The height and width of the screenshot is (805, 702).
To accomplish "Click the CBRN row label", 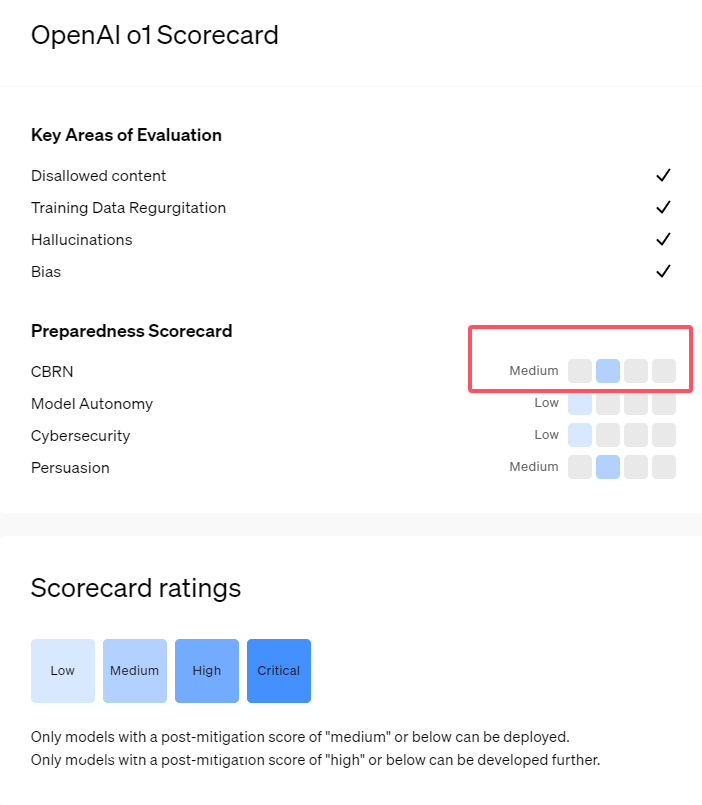I will pyautogui.click(x=52, y=372).
